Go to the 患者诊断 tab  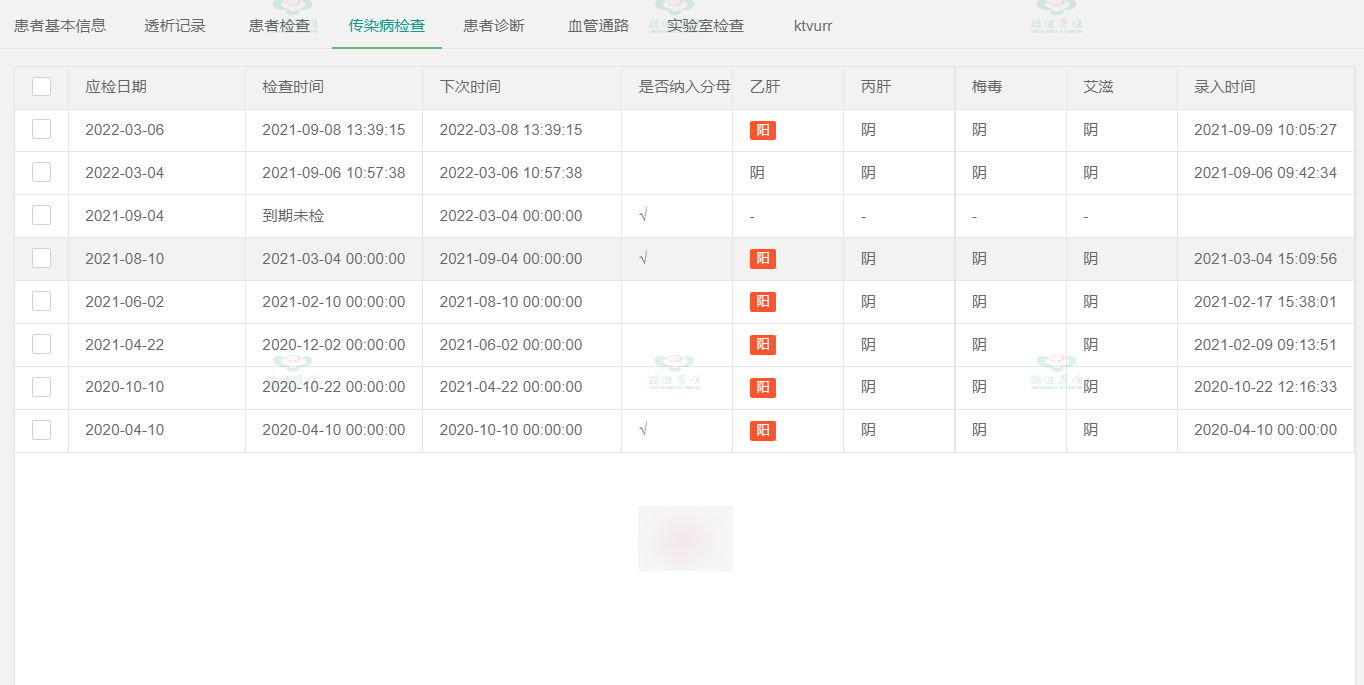[x=494, y=26]
